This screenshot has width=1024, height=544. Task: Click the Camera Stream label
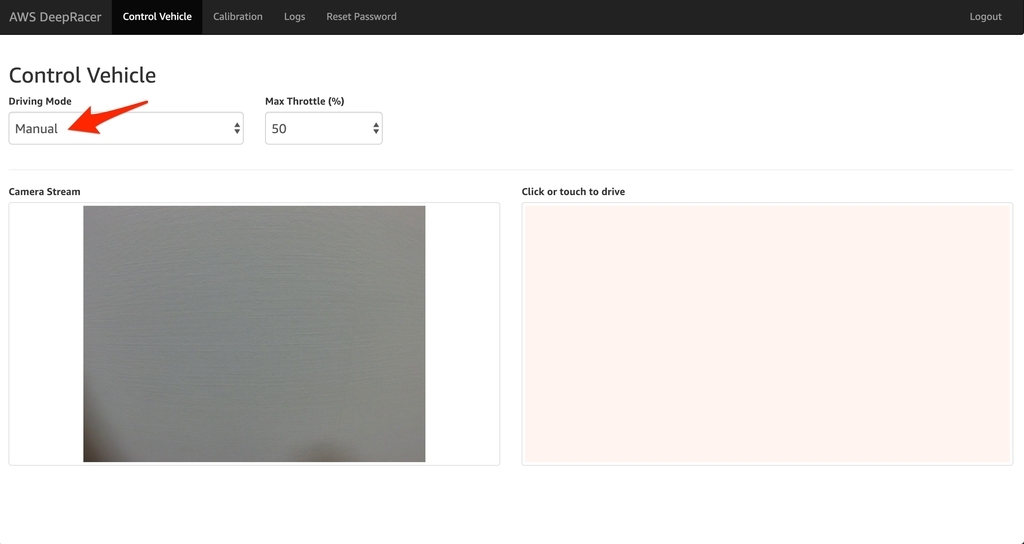pyautogui.click(x=44, y=191)
